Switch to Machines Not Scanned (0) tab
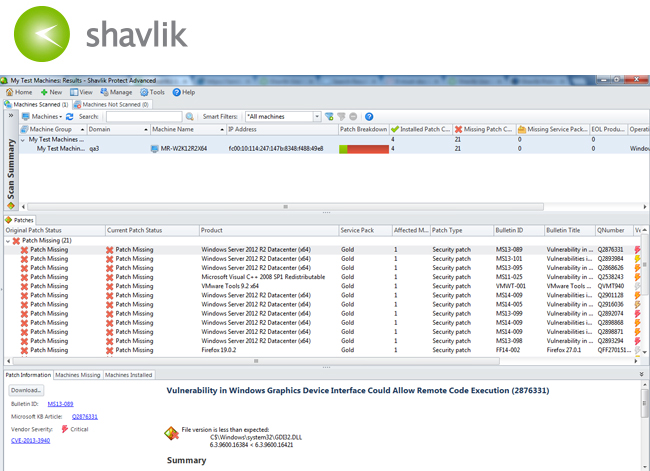The height and width of the screenshot is (471, 650). [x=112, y=104]
